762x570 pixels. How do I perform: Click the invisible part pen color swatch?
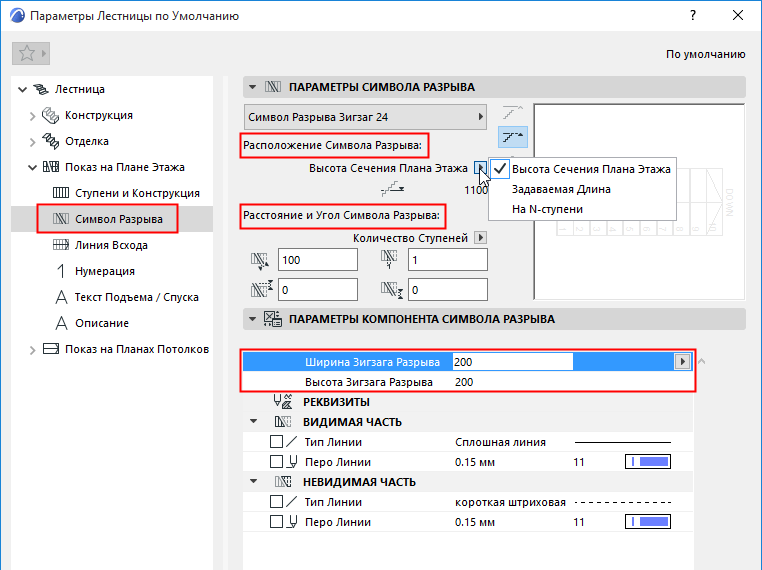648,522
